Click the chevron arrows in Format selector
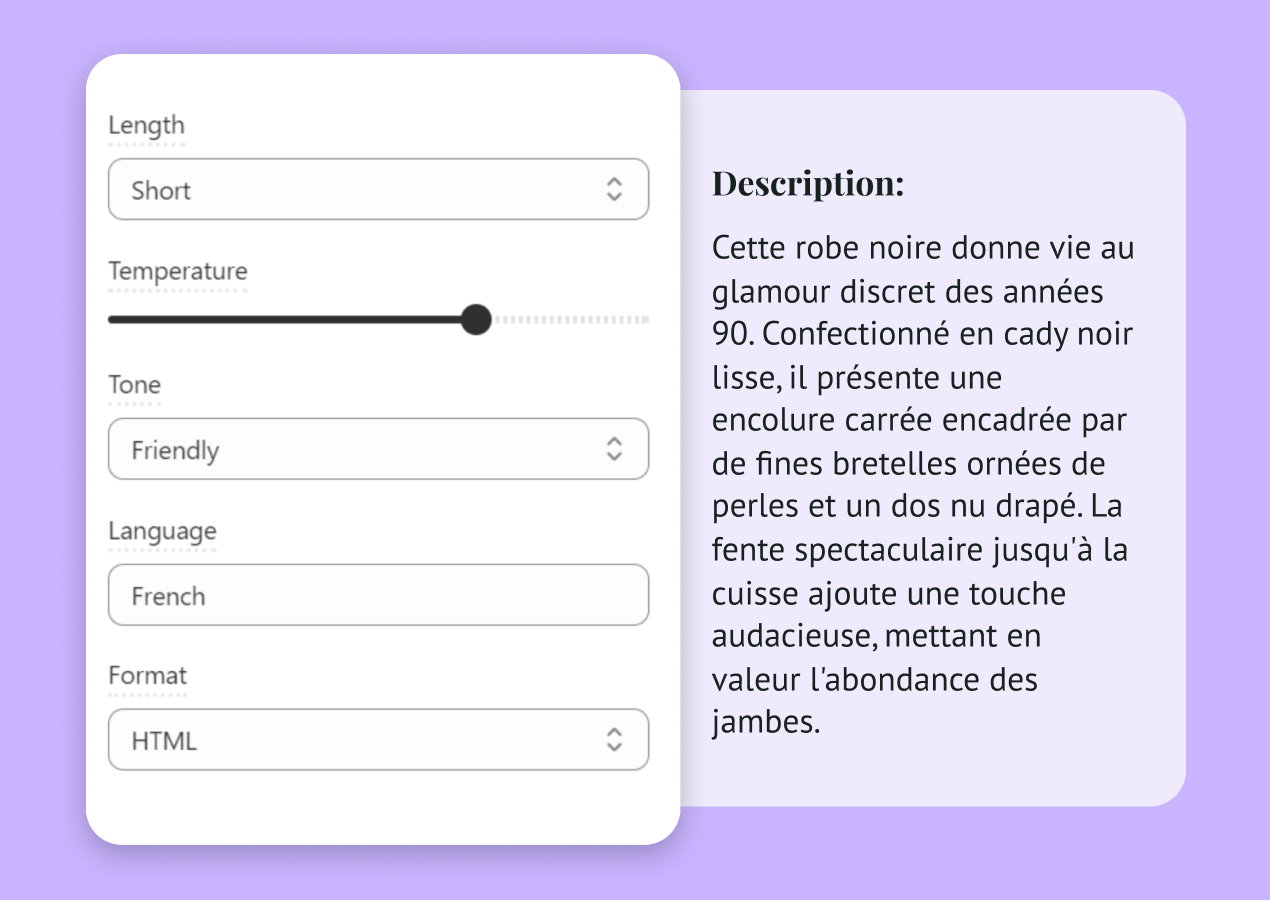 [614, 740]
